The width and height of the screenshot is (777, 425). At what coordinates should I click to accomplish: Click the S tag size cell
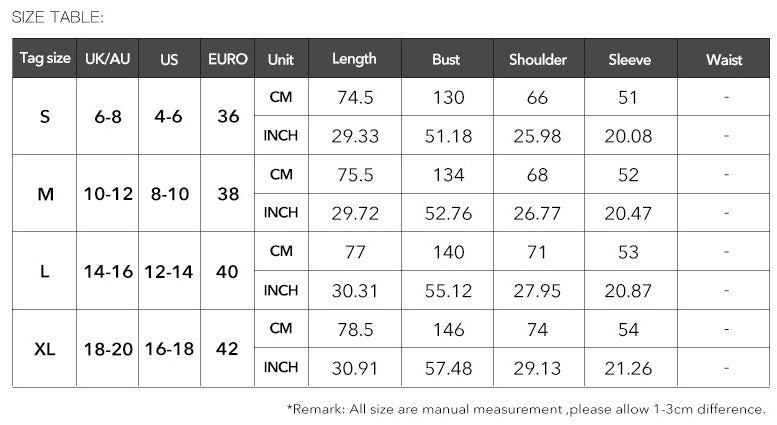coord(45,116)
